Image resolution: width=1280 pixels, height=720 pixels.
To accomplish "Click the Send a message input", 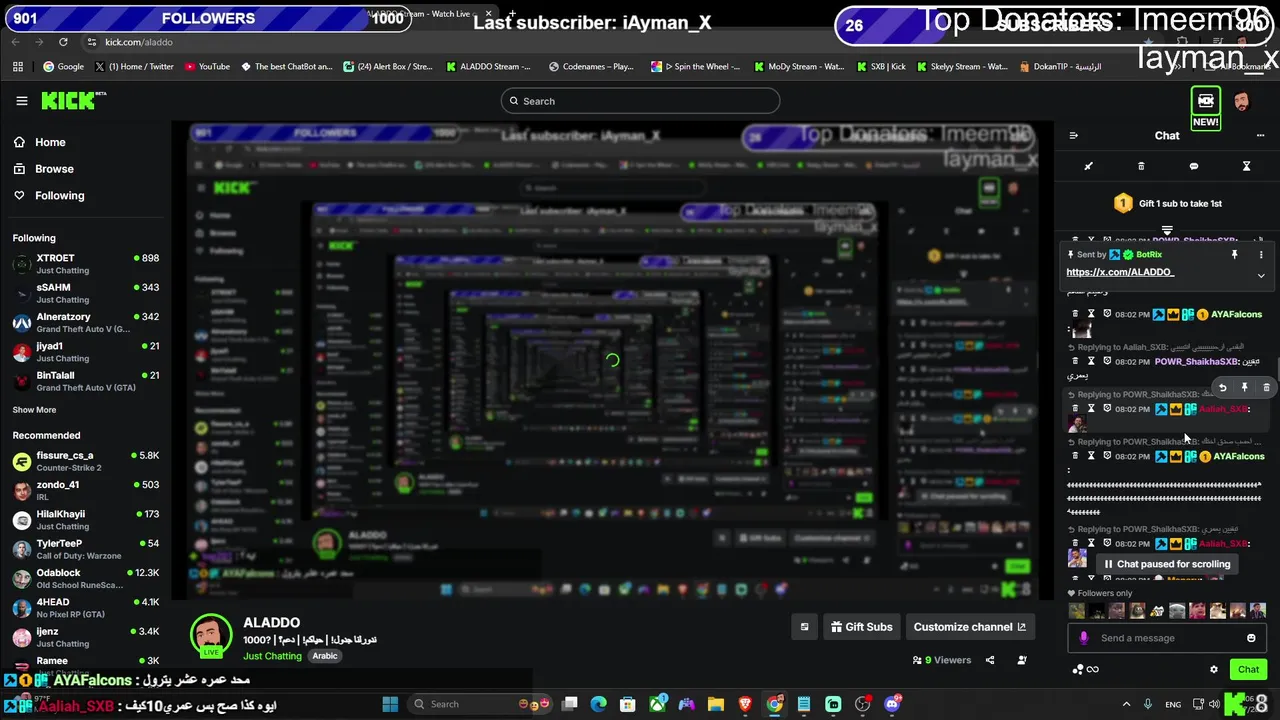I will [x=1166, y=638].
